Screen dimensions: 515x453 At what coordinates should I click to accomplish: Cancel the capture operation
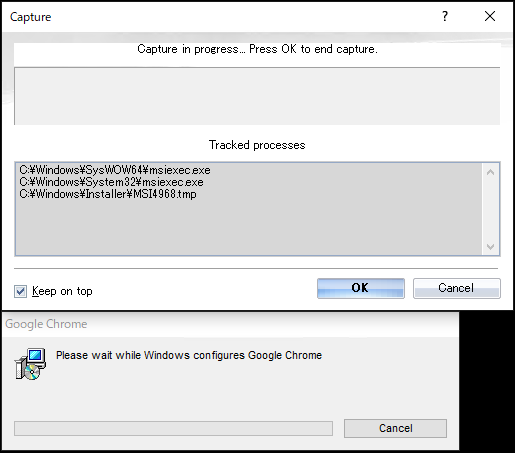456,288
